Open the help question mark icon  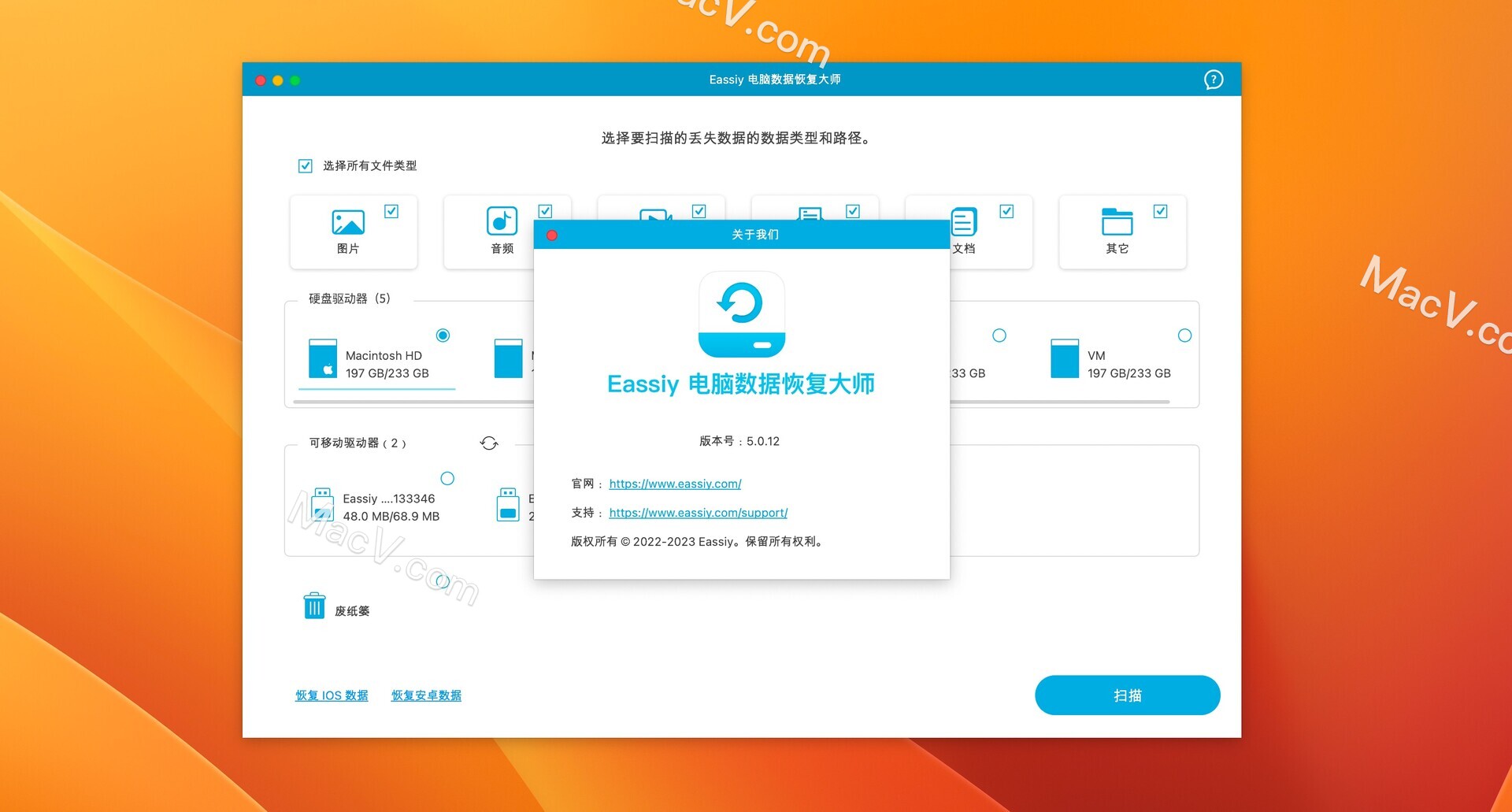[x=1214, y=80]
